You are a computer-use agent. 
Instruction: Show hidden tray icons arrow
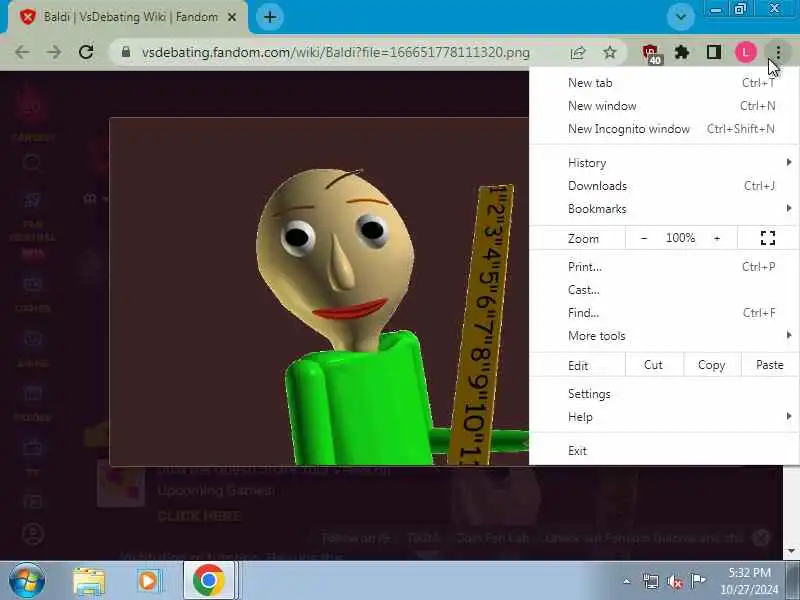coord(627,581)
